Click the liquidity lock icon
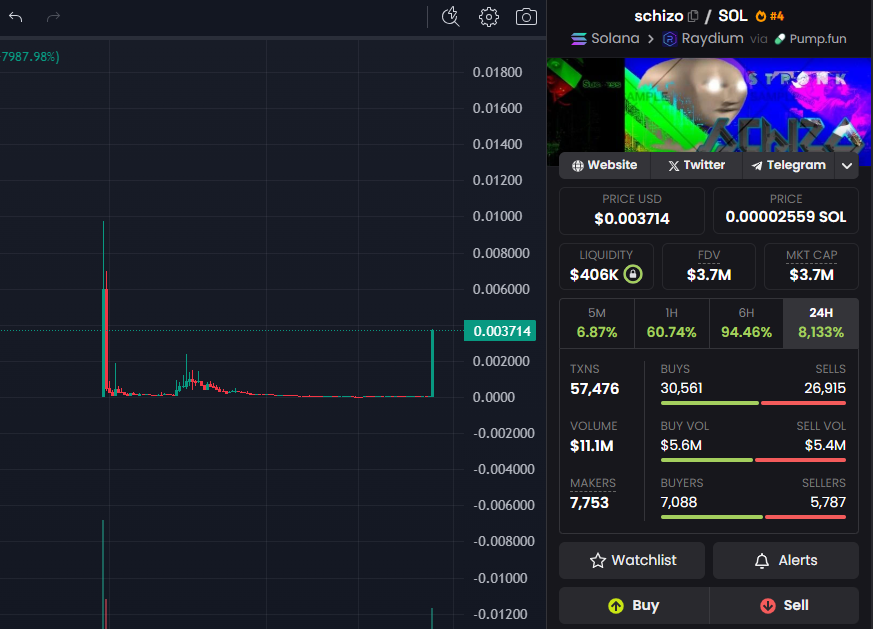Screen dimensions: 873x629 pyautogui.click(x=632, y=274)
